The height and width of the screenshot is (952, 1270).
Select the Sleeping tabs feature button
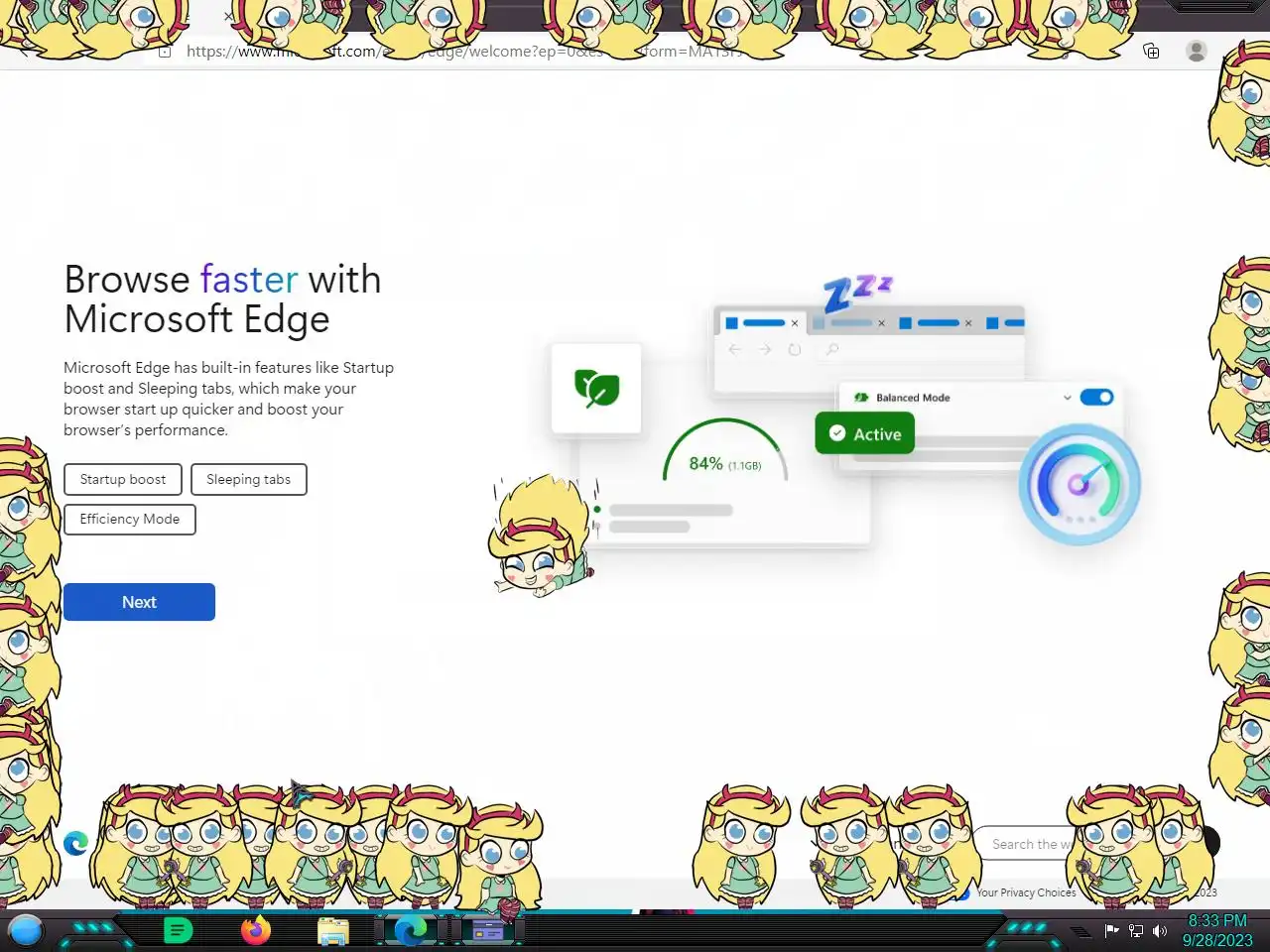[x=249, y=479]
